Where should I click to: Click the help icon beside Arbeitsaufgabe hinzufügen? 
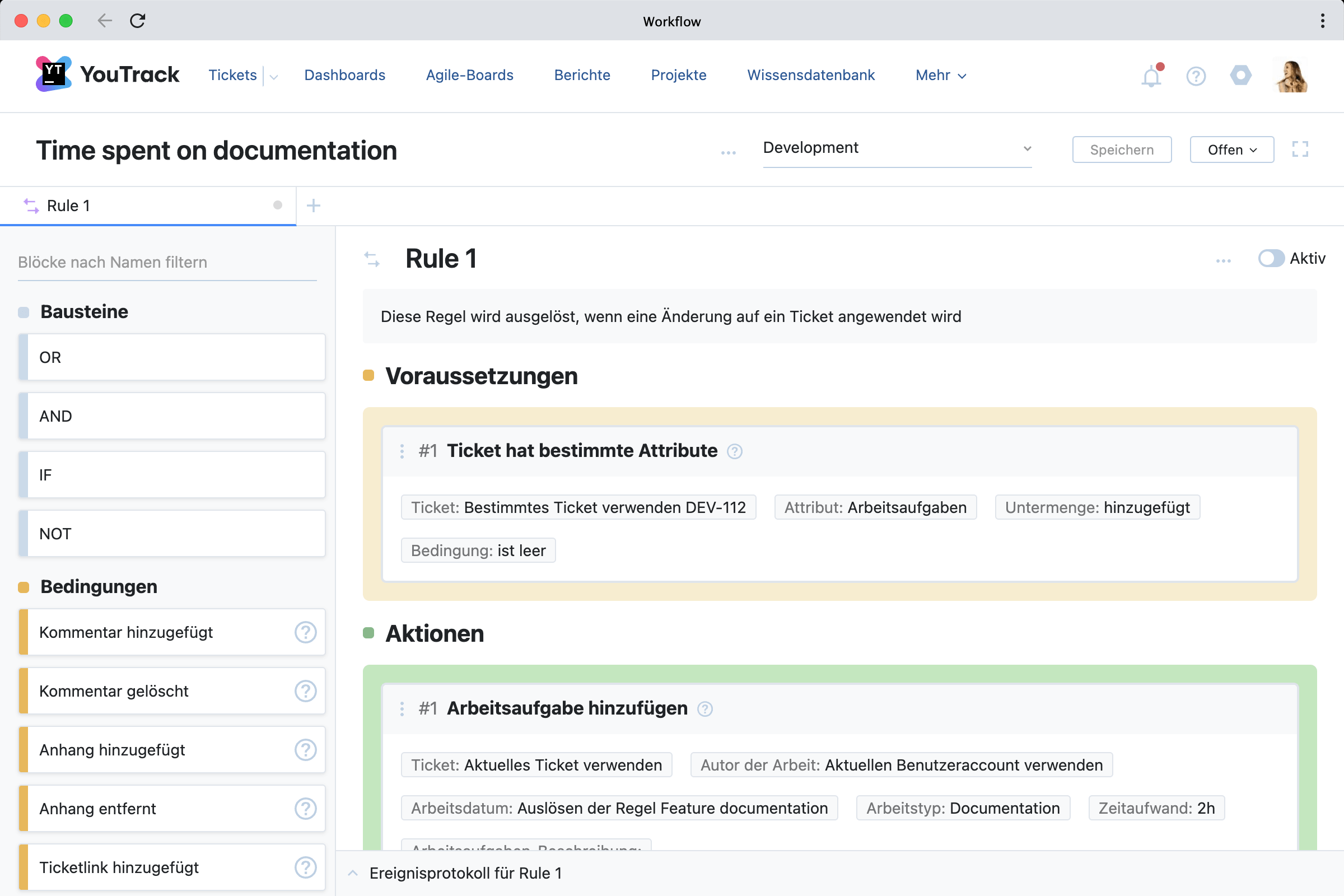tap(704, 708)
